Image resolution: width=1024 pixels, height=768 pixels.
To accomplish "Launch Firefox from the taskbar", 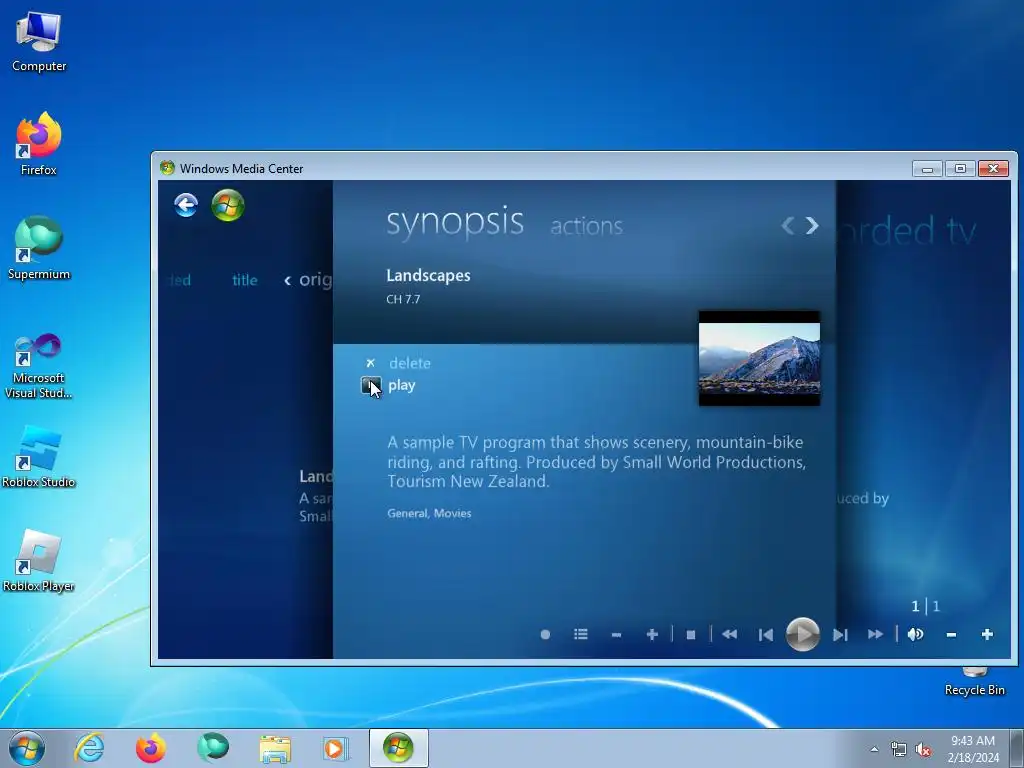I will [x=151, y=748].
